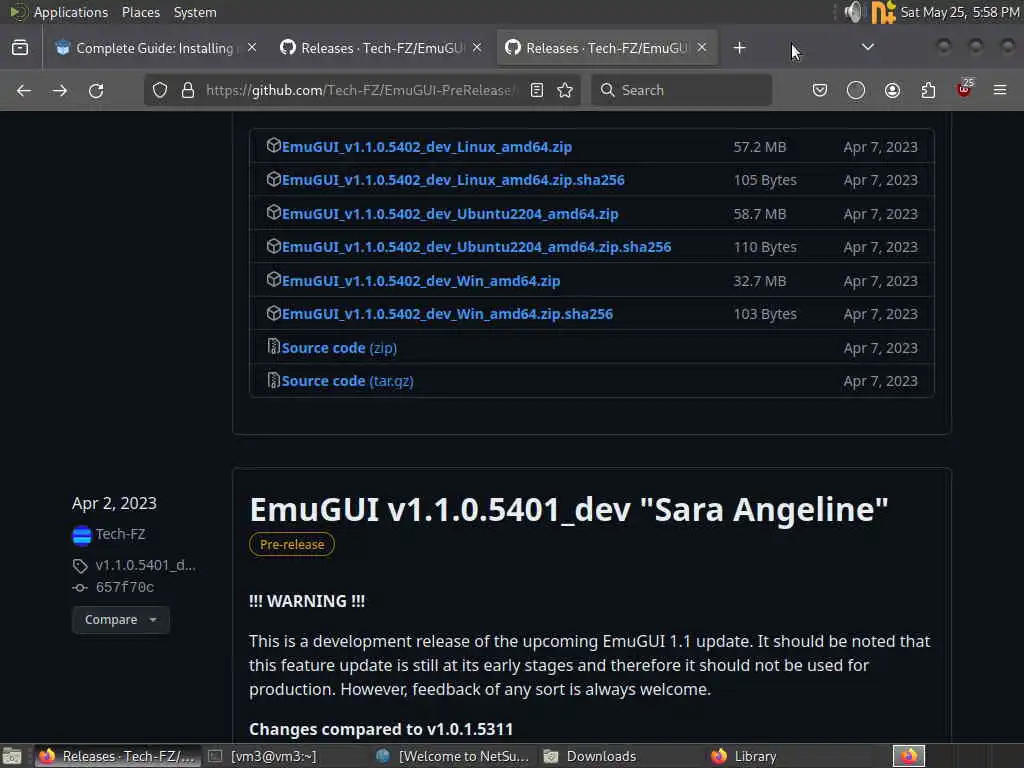Download Linux_amd64.zip.sha256 checksum
1024x768 pixels.
(x=453, y=180)
